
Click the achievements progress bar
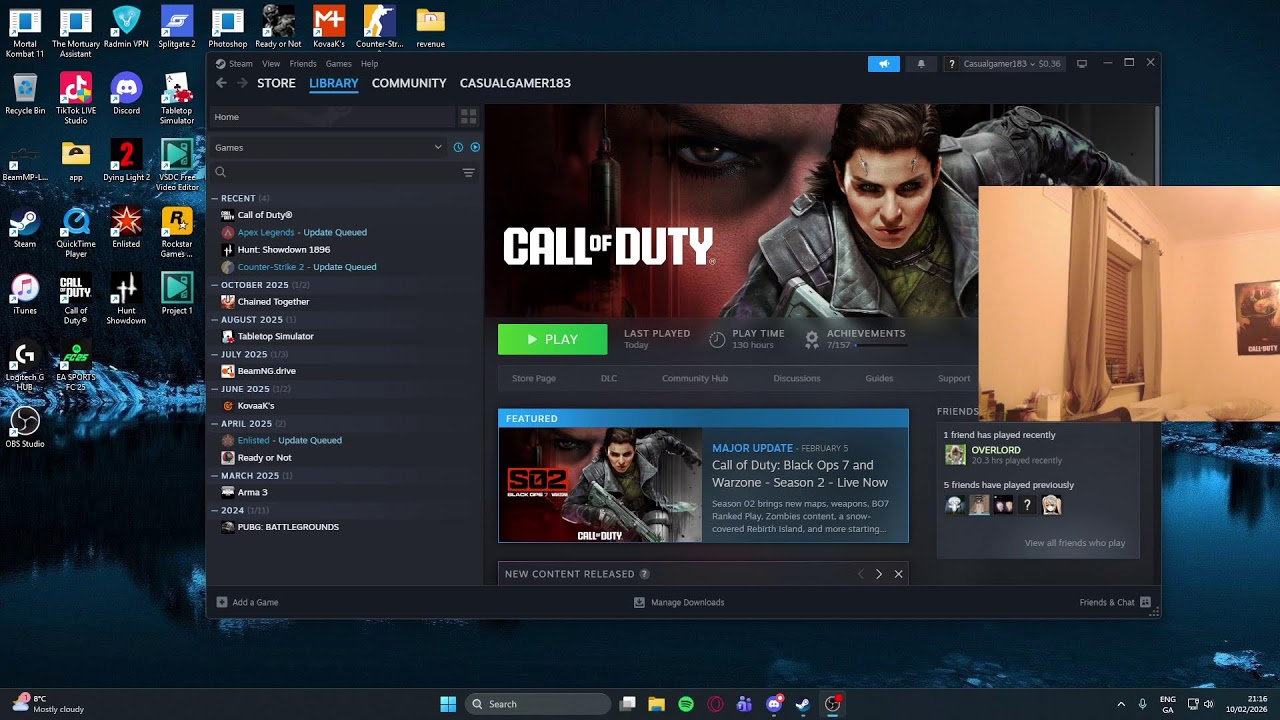click(881, 345)
